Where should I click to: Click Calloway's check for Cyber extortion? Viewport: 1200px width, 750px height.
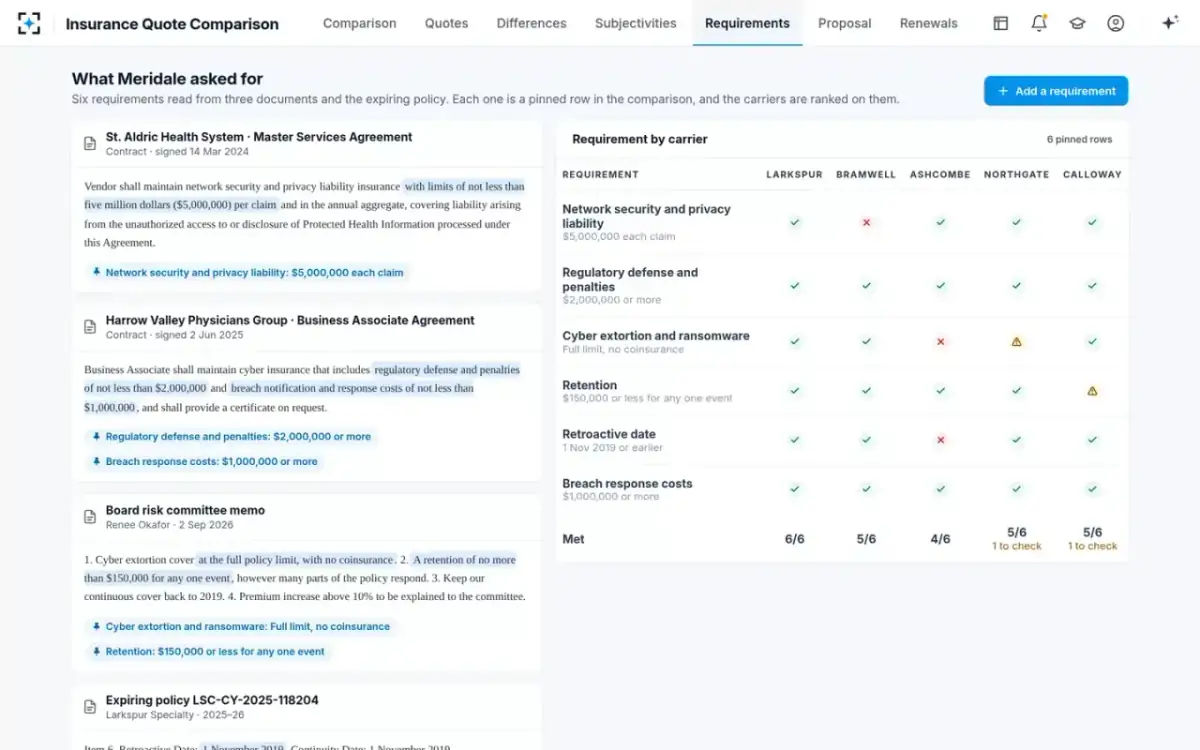[1092, 341]
